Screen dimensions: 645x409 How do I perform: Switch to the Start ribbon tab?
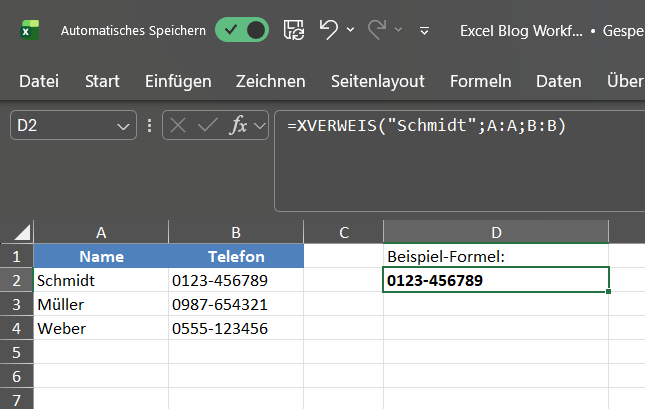102,81
